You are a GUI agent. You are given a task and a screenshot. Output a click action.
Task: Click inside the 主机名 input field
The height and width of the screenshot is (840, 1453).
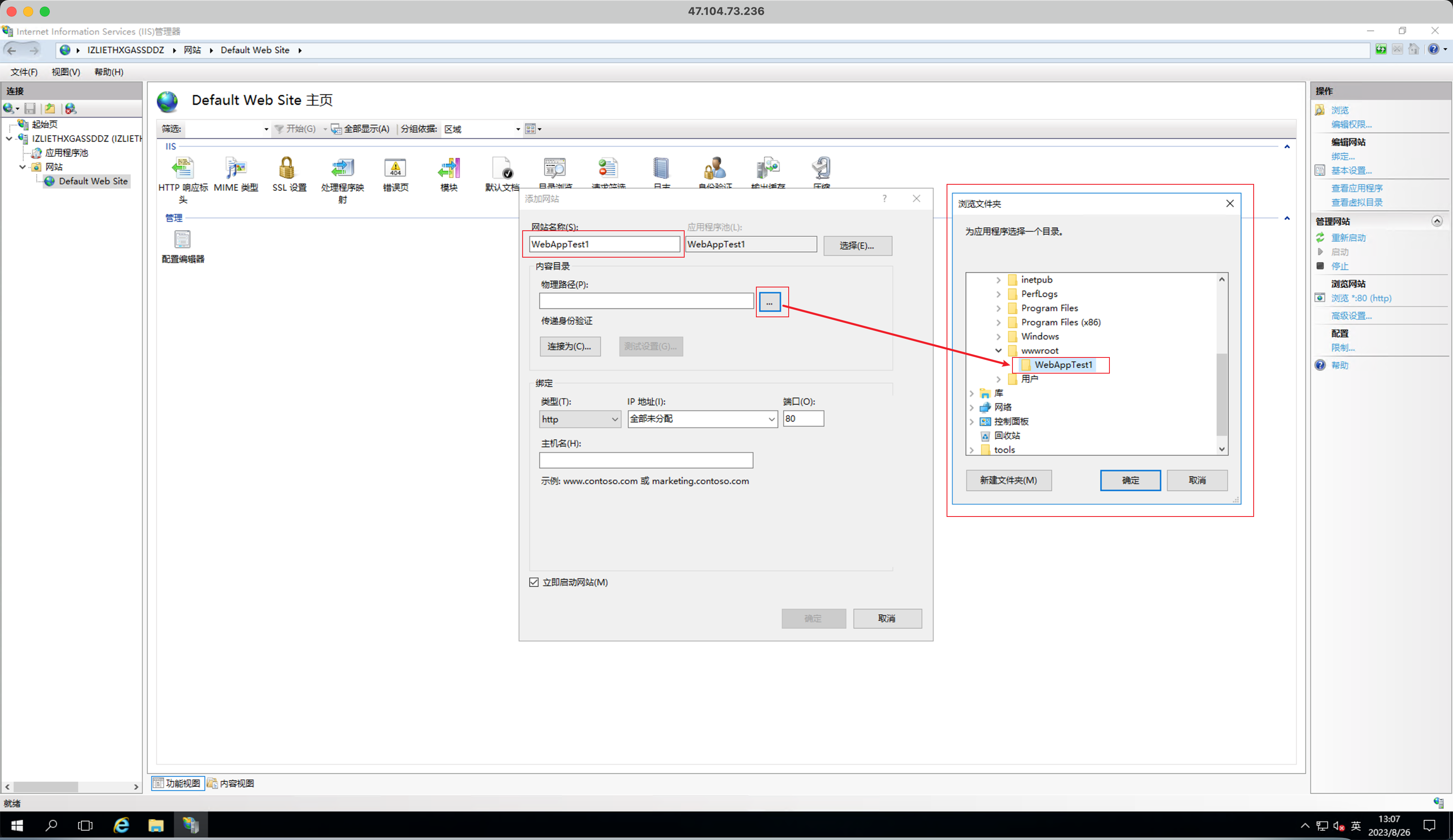[645, 460]
